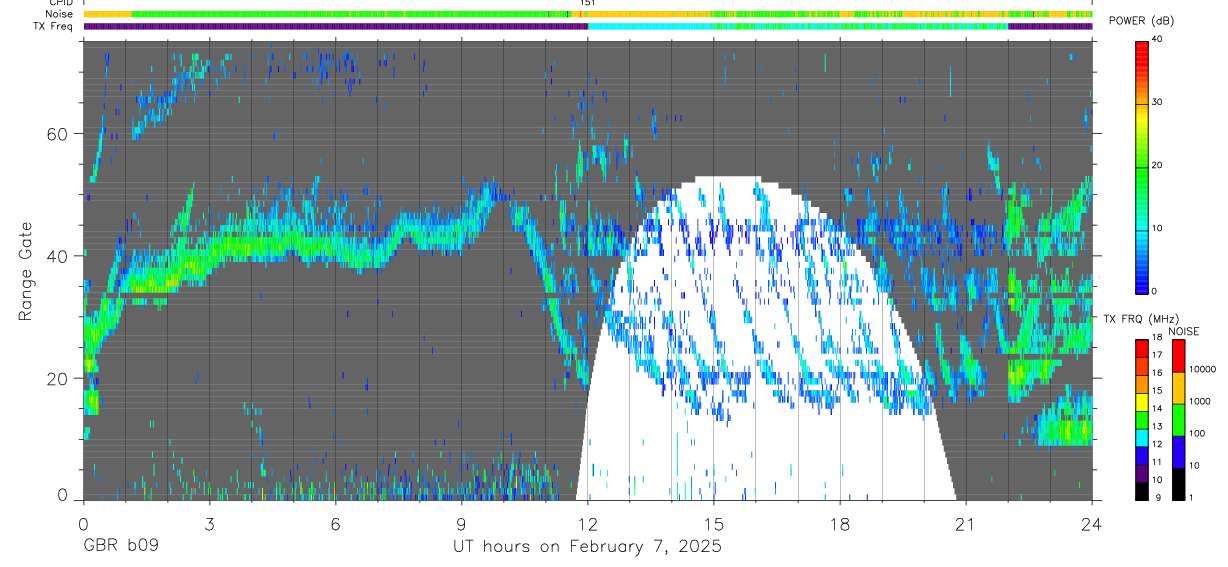Select the 11 MHz tick label
The image size is (1228, 567).
[x=1157, y=462]
